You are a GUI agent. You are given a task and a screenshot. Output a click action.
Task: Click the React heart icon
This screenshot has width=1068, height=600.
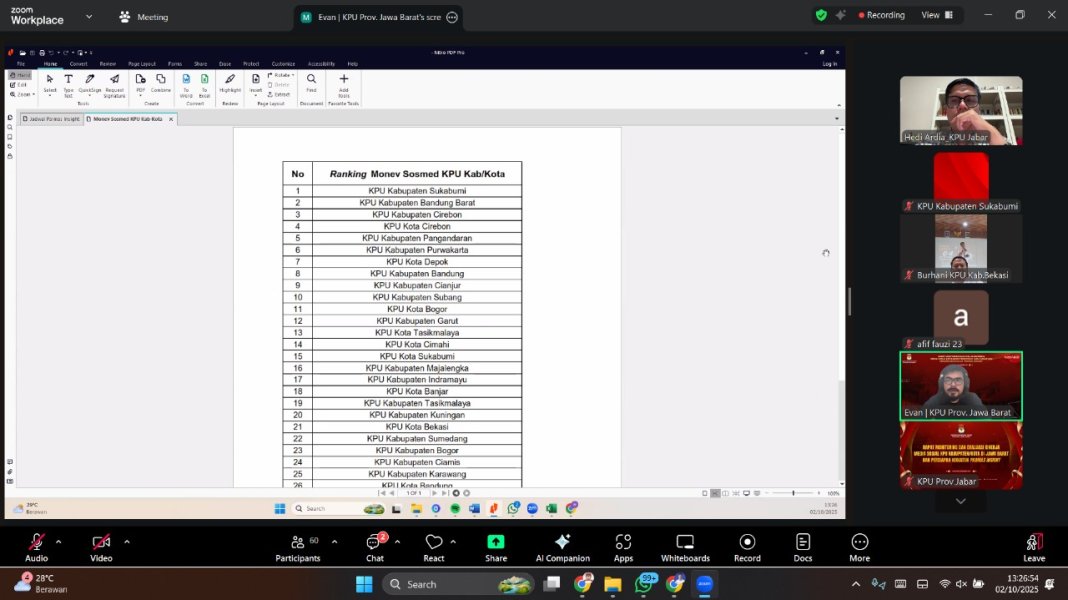pos(434,547)
